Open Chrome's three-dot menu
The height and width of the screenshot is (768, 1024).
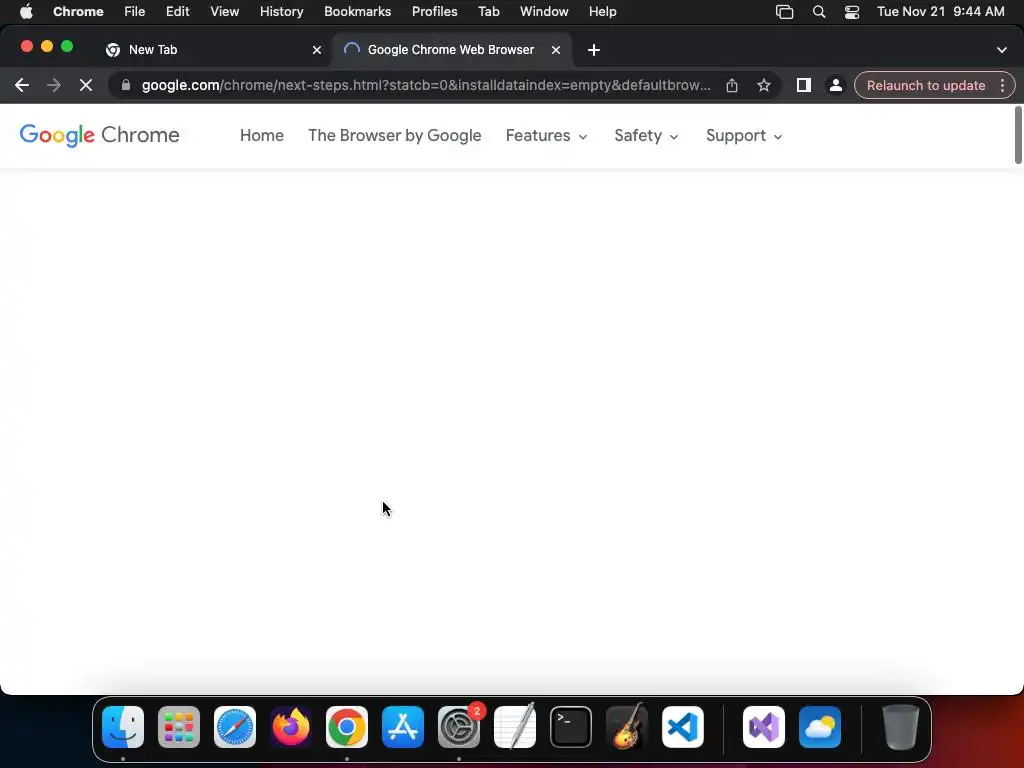click(1002, 86)
